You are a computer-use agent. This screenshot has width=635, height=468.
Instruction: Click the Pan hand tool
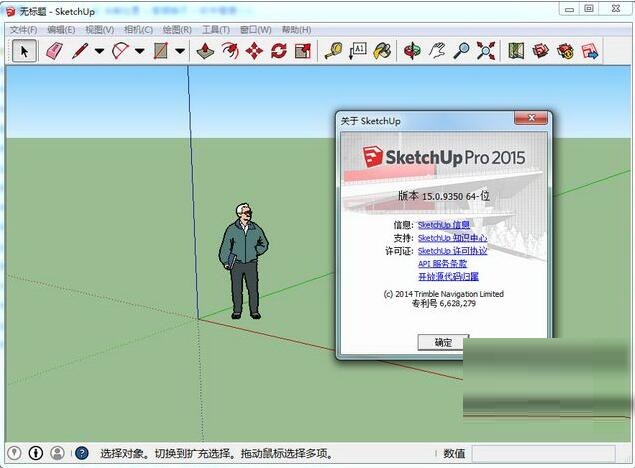pyautogui.click(x=436, y=50)
